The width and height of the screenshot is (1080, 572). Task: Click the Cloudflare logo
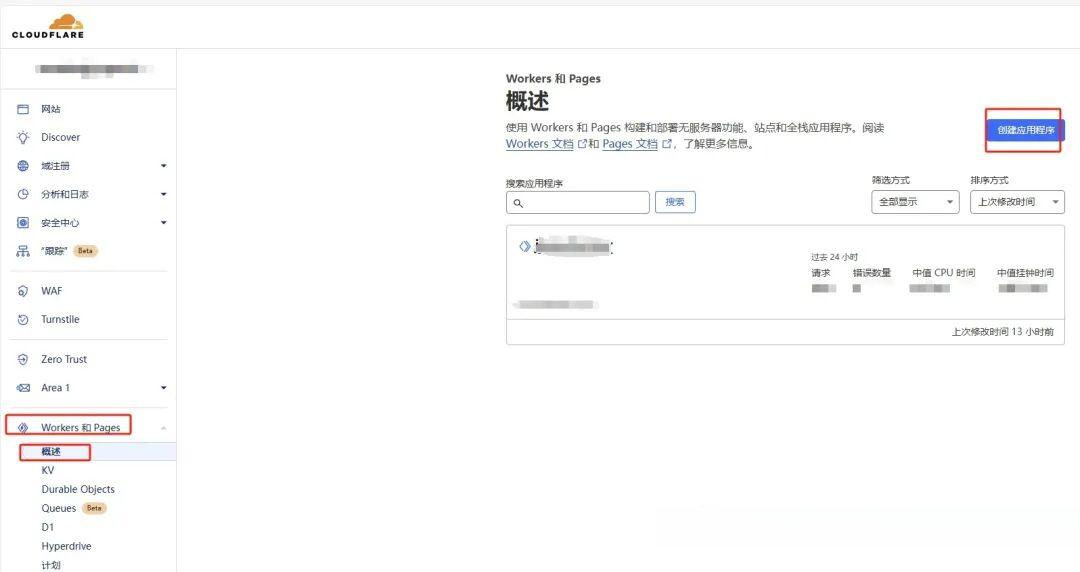(x=48, y=26)
